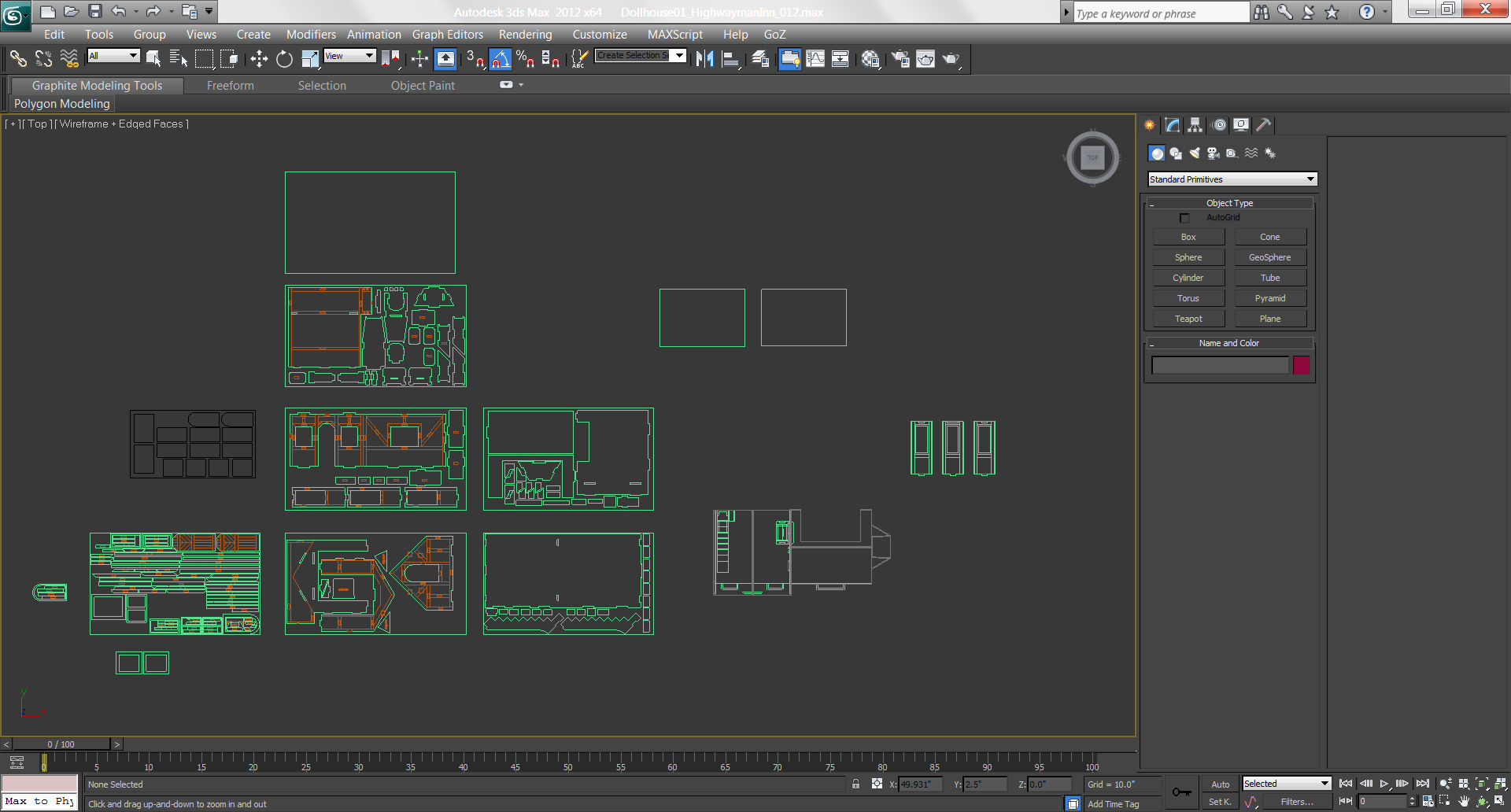Image resolution: width=1511 pixels, height=812 pixels.
Task: Toggle Selection Lock padlock
Action: click(x=855, y=784)
